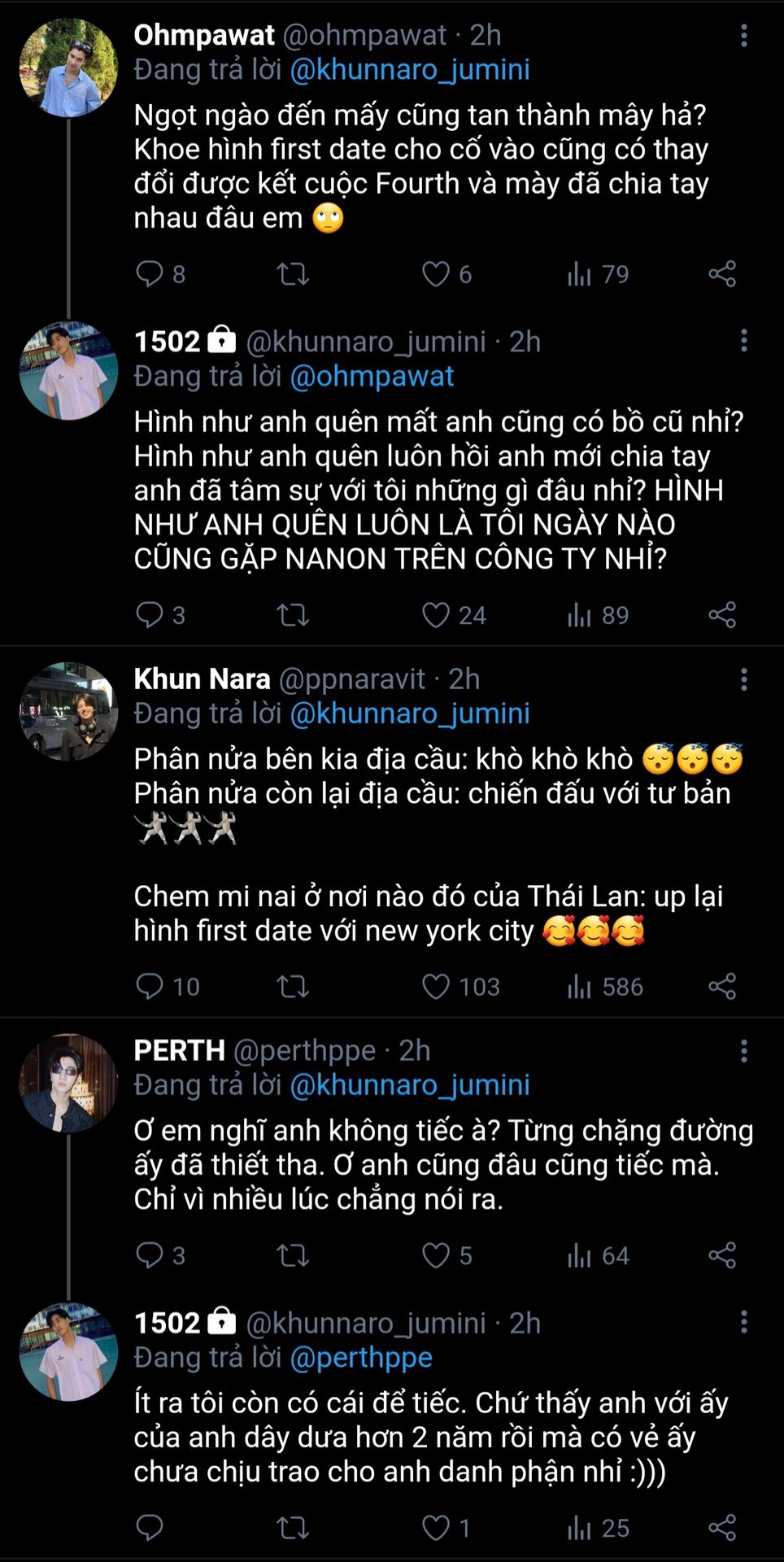Open PERTH's profile avatar

[68, 1083]
